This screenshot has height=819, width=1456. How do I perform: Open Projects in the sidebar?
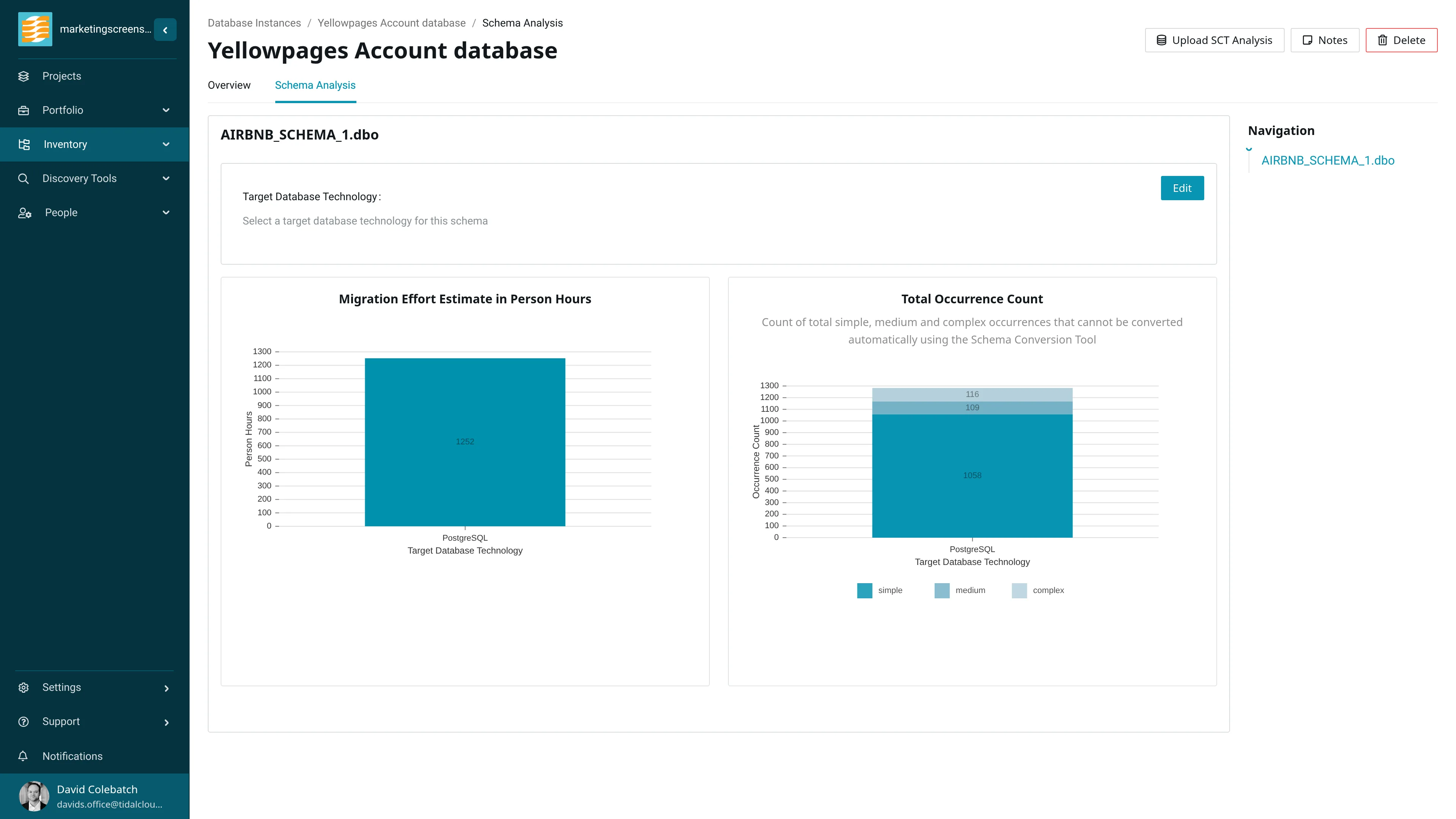tap(94, 76)
